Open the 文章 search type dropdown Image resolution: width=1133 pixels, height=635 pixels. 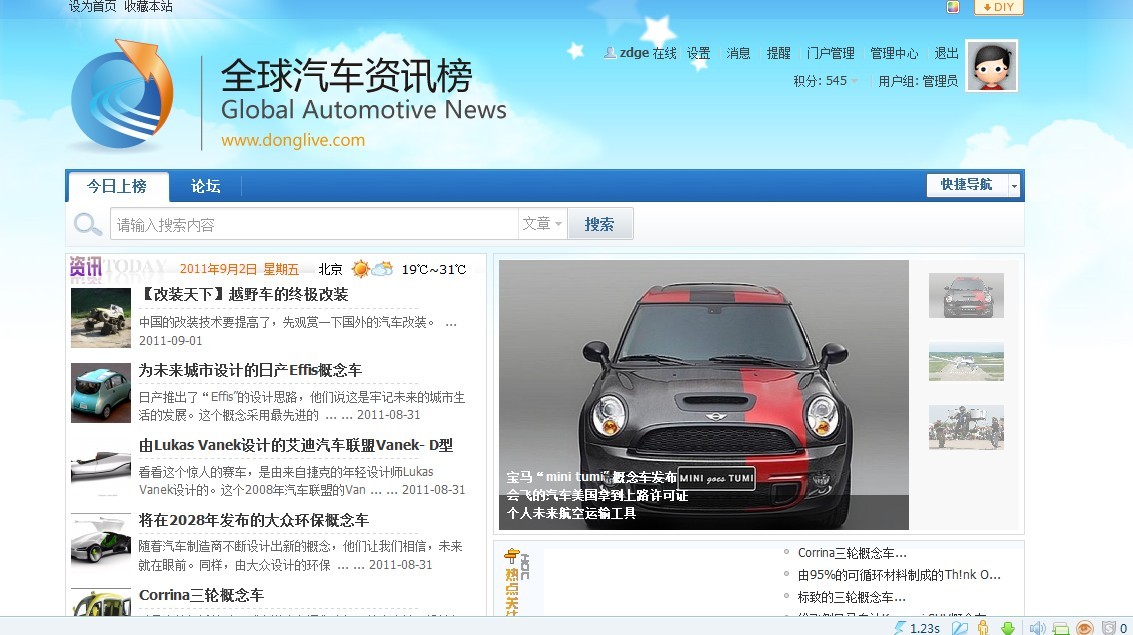tap(542, 224)
